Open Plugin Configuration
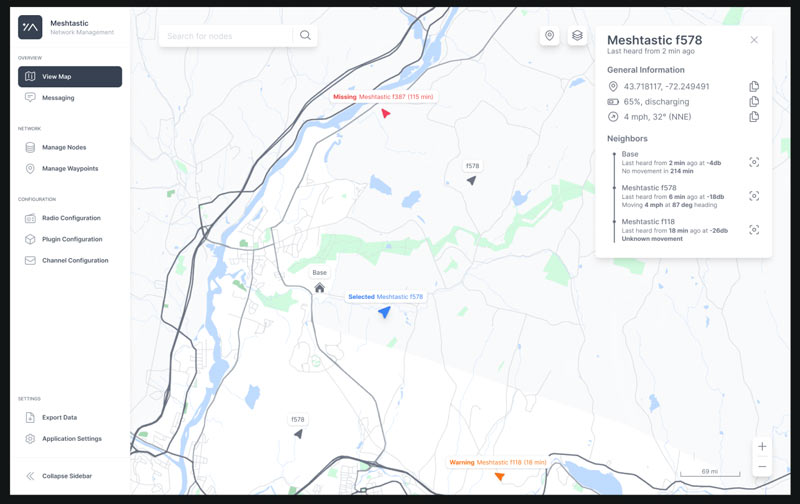800x504 pixels. pos(70,239)
